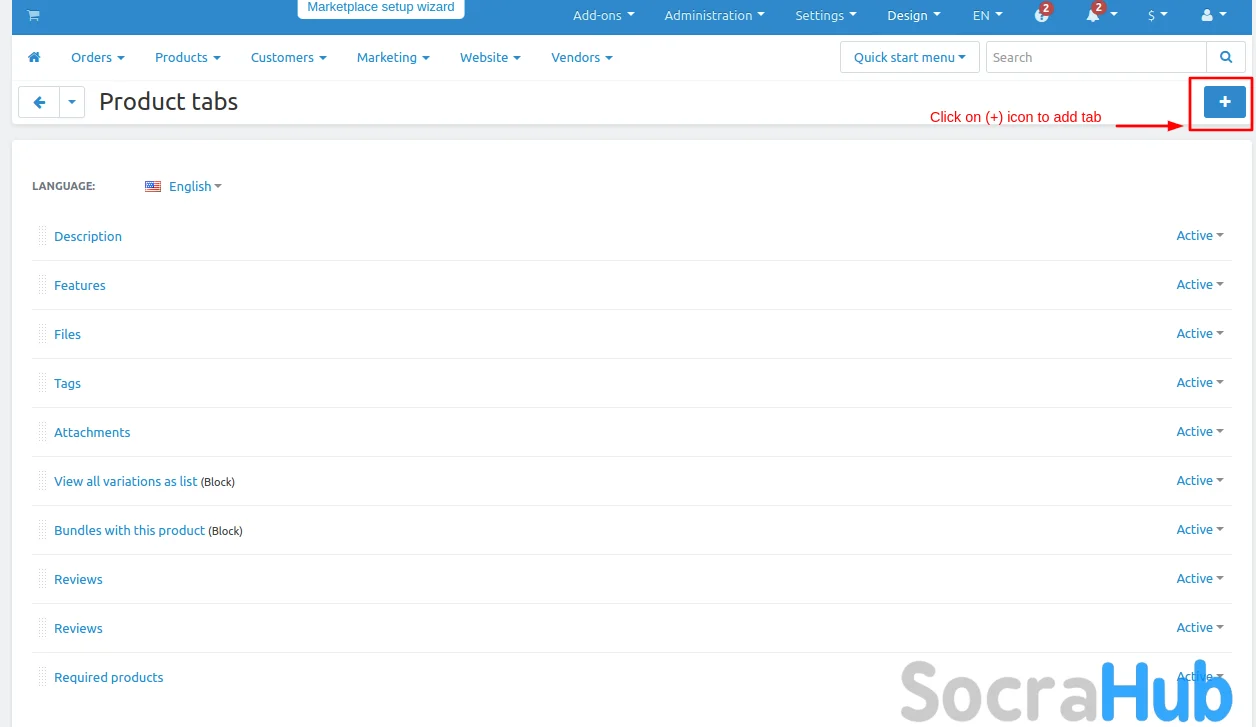
Task: Toggle Active status for Features tab
Action: pos(1200,285)
